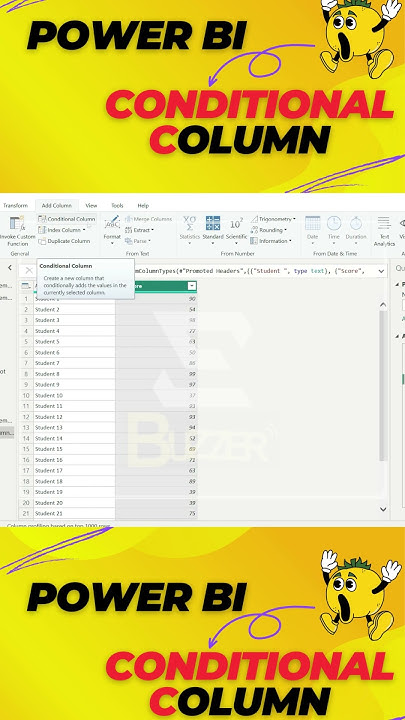
Task: Cancel the formula with the X icon
Action: point(29,271)
